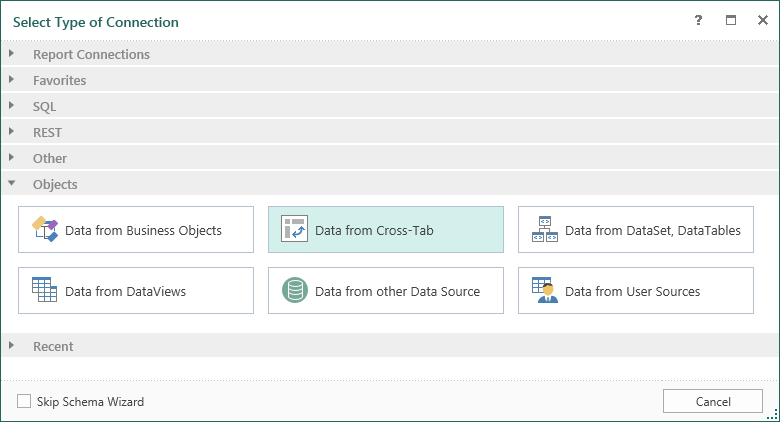Expand the Favorites category
Viewport: 780px width, 422px height.
tap(12, 80)
